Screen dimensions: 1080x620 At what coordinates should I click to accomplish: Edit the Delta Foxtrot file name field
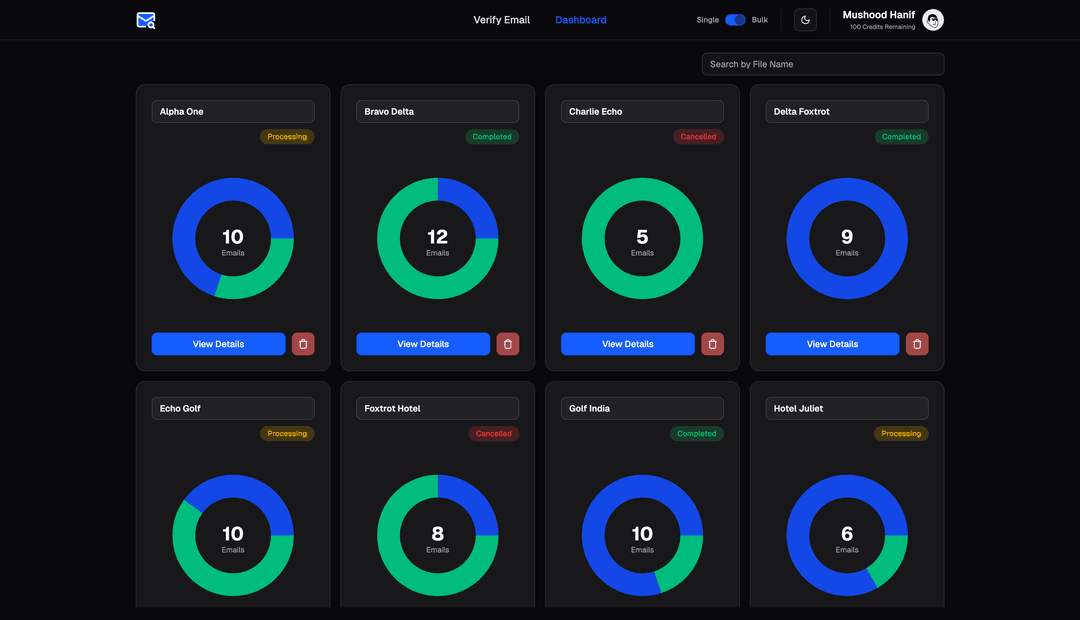point(847,112)
